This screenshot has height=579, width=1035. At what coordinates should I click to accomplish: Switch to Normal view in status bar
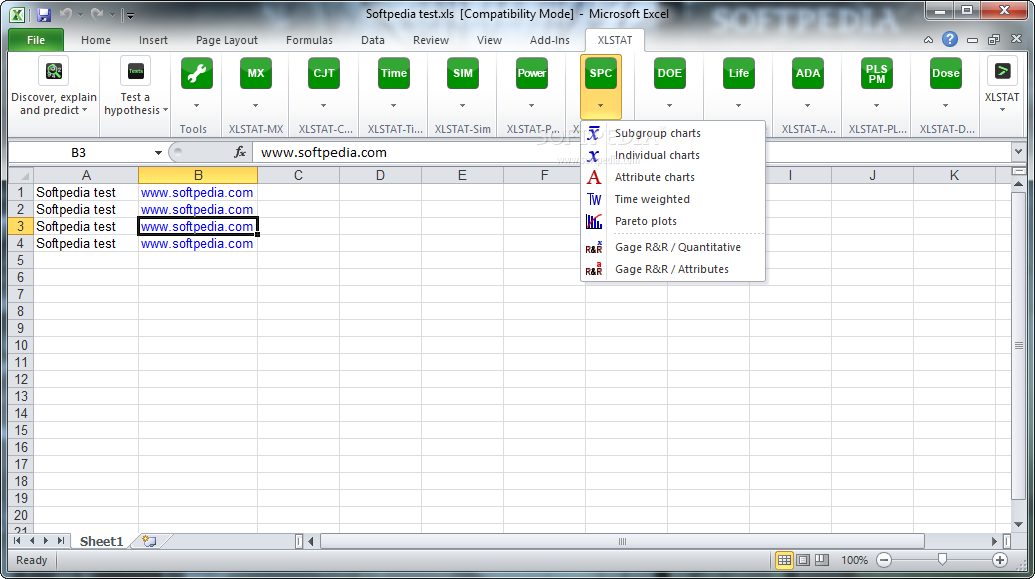click(x=784, y=560)
